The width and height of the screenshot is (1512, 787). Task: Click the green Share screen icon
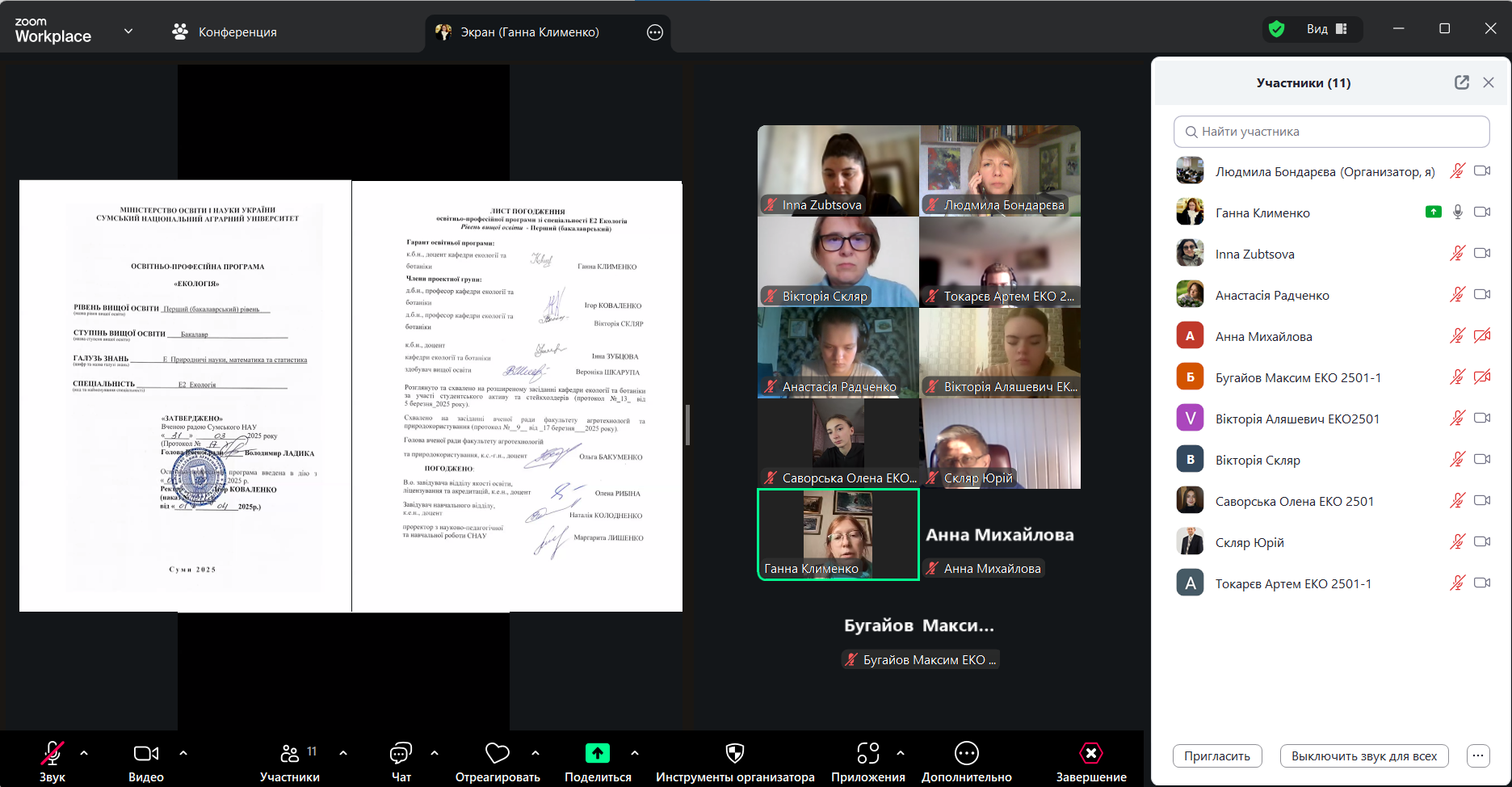pos(597,754)
